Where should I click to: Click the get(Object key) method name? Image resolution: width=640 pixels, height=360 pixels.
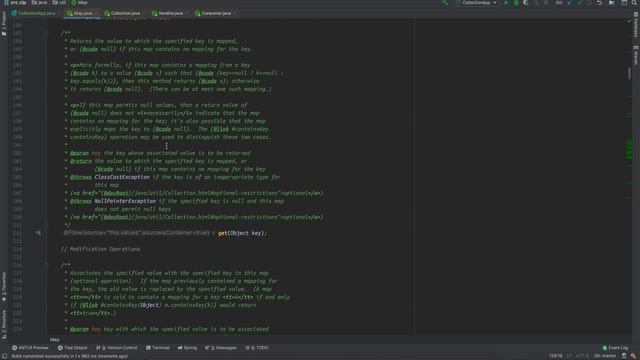tap(222, 233)
